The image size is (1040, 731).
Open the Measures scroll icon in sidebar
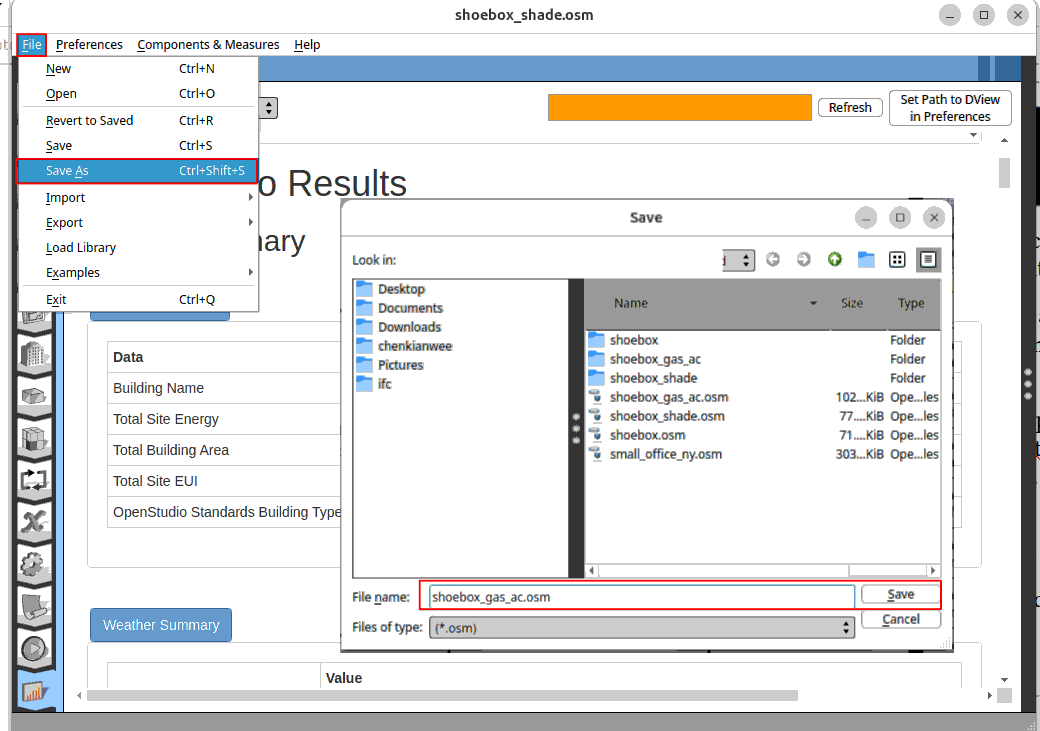(35, 606)
